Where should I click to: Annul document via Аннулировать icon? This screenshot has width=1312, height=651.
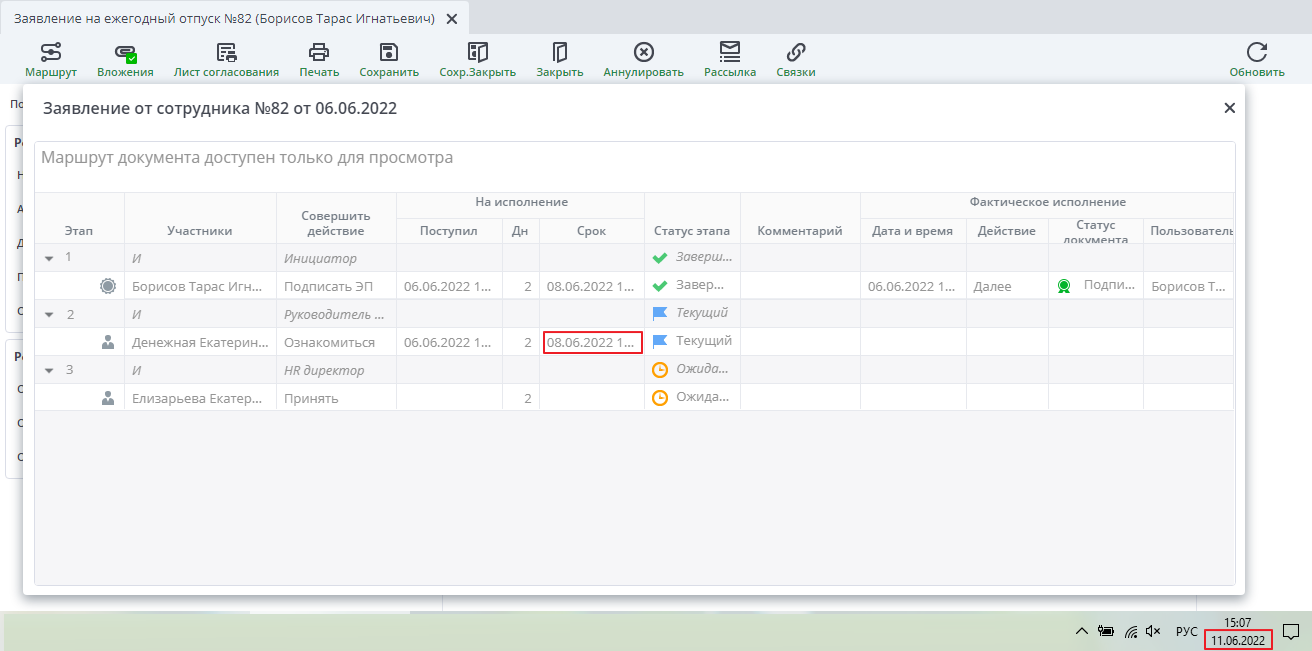point(643,59)
